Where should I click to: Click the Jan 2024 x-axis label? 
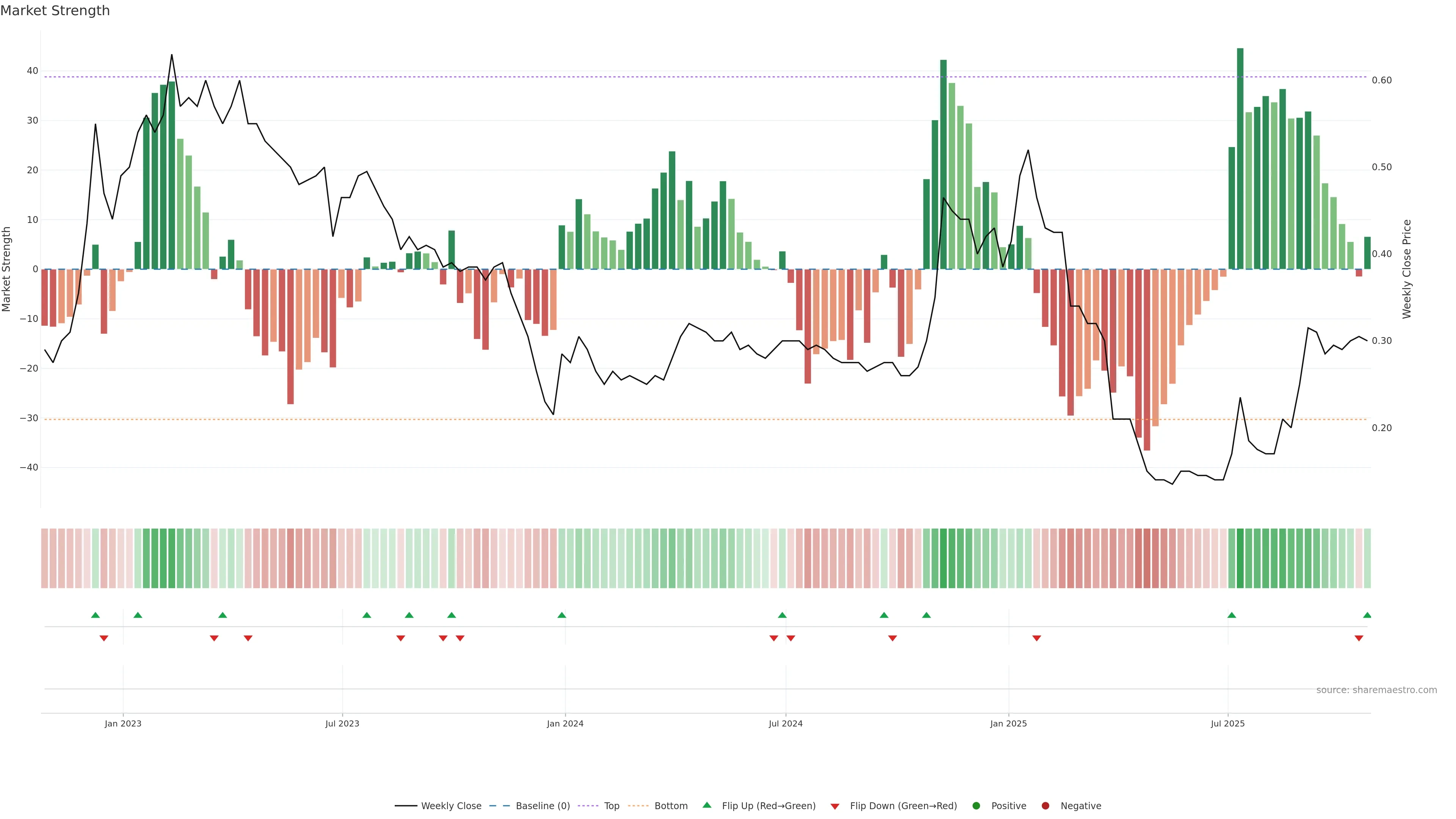[565, 723]
